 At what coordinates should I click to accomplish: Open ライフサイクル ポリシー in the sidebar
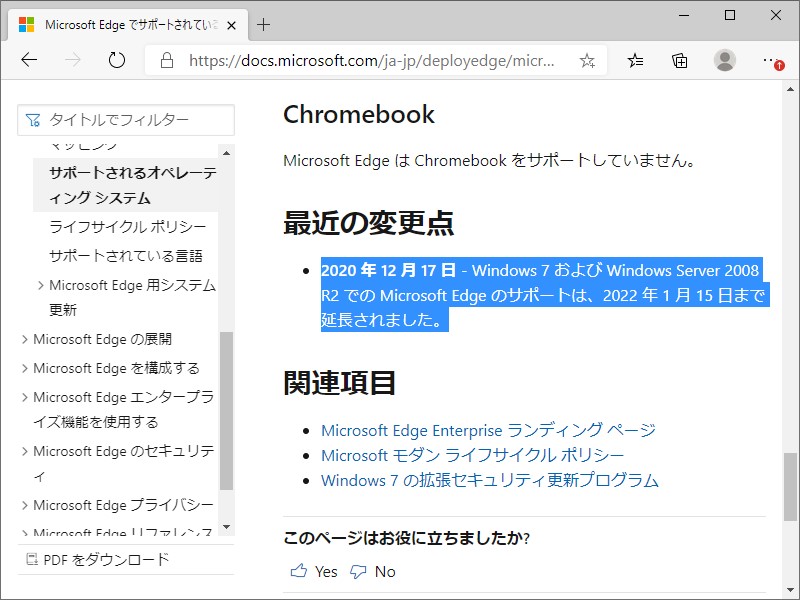tap(128, 226)
